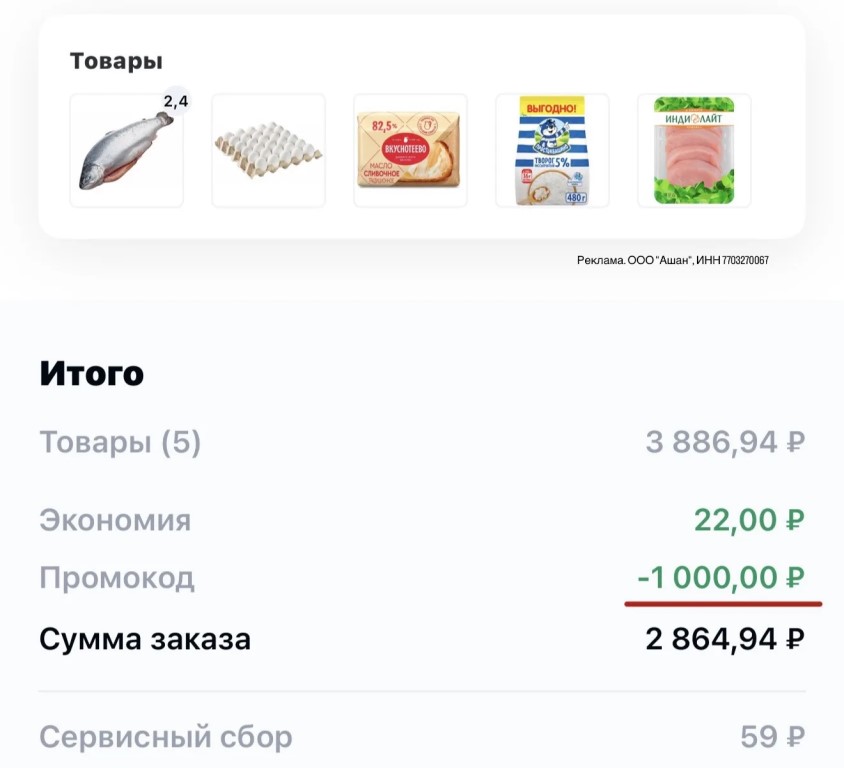Click the 2 864,94 ₽ order sum

coord(725,639)
